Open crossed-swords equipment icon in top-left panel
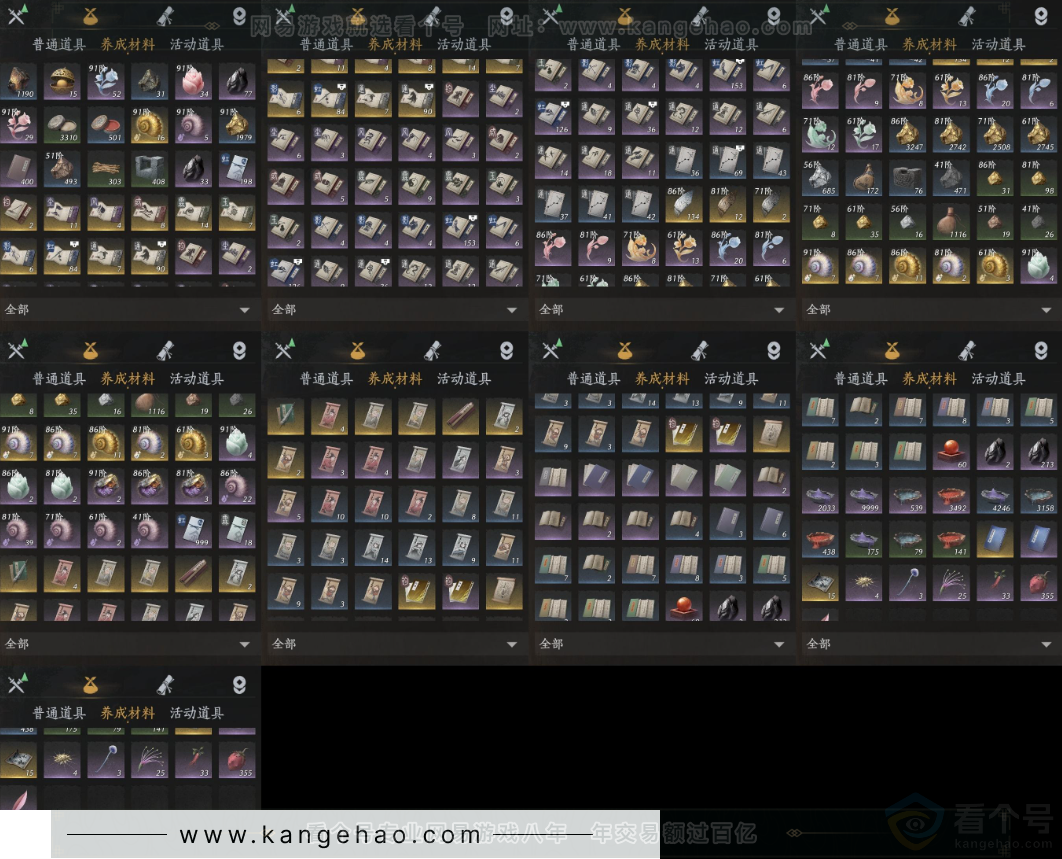 (18, 15)
